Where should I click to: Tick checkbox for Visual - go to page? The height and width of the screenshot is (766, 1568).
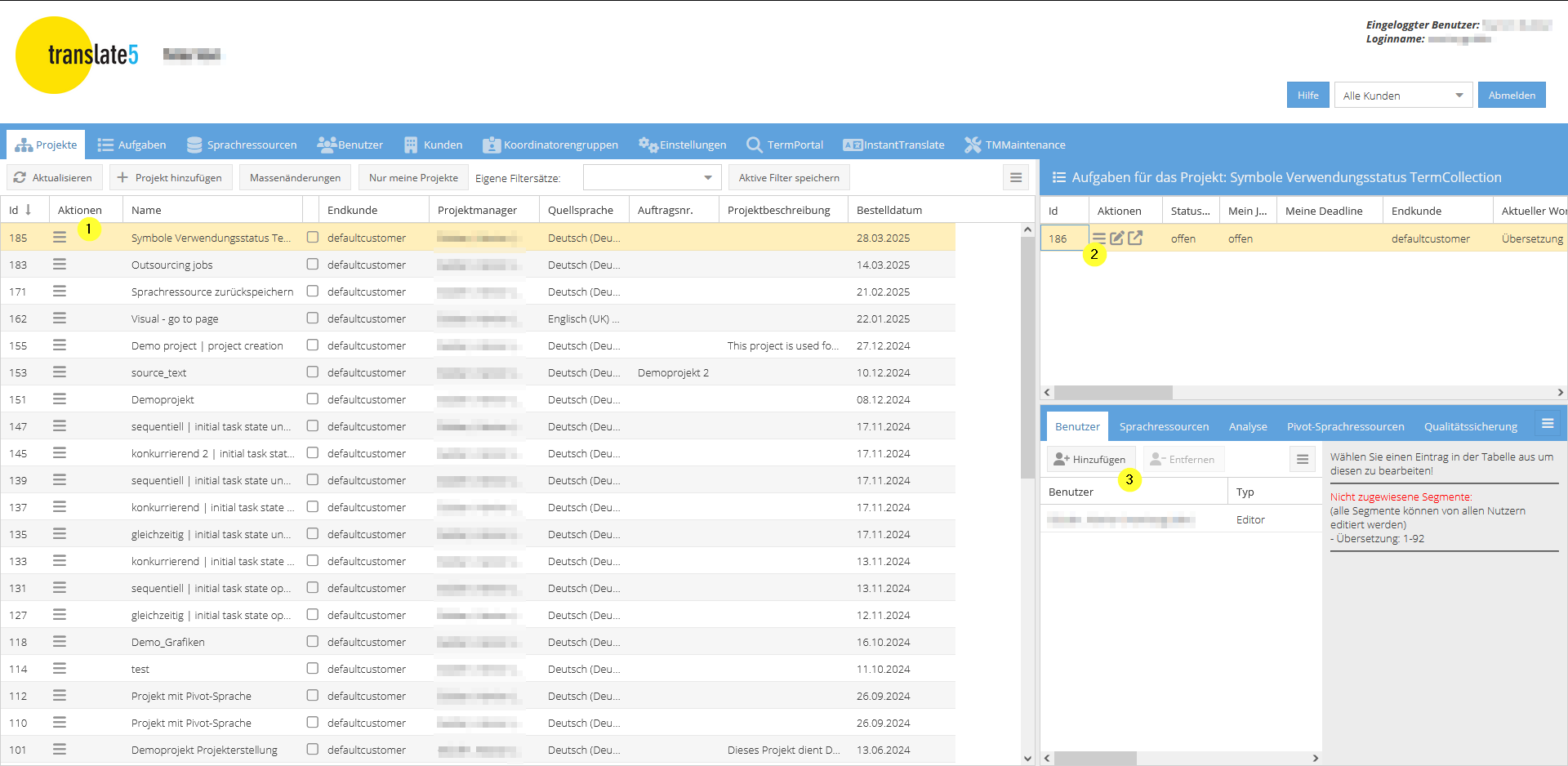point(313,318)
